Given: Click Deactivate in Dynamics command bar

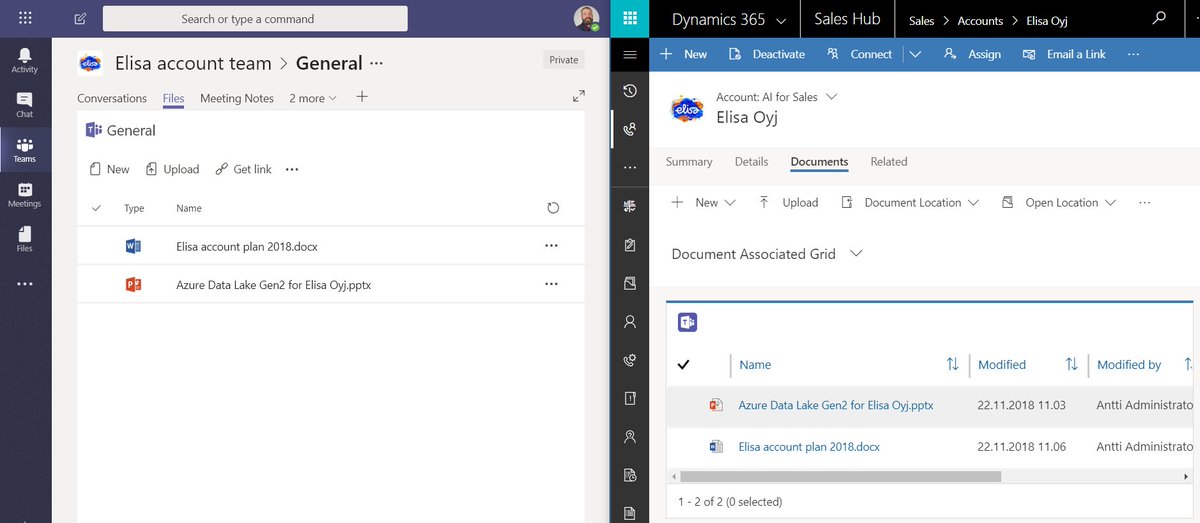Looking at the screenshot, I should tap(766, 54).
